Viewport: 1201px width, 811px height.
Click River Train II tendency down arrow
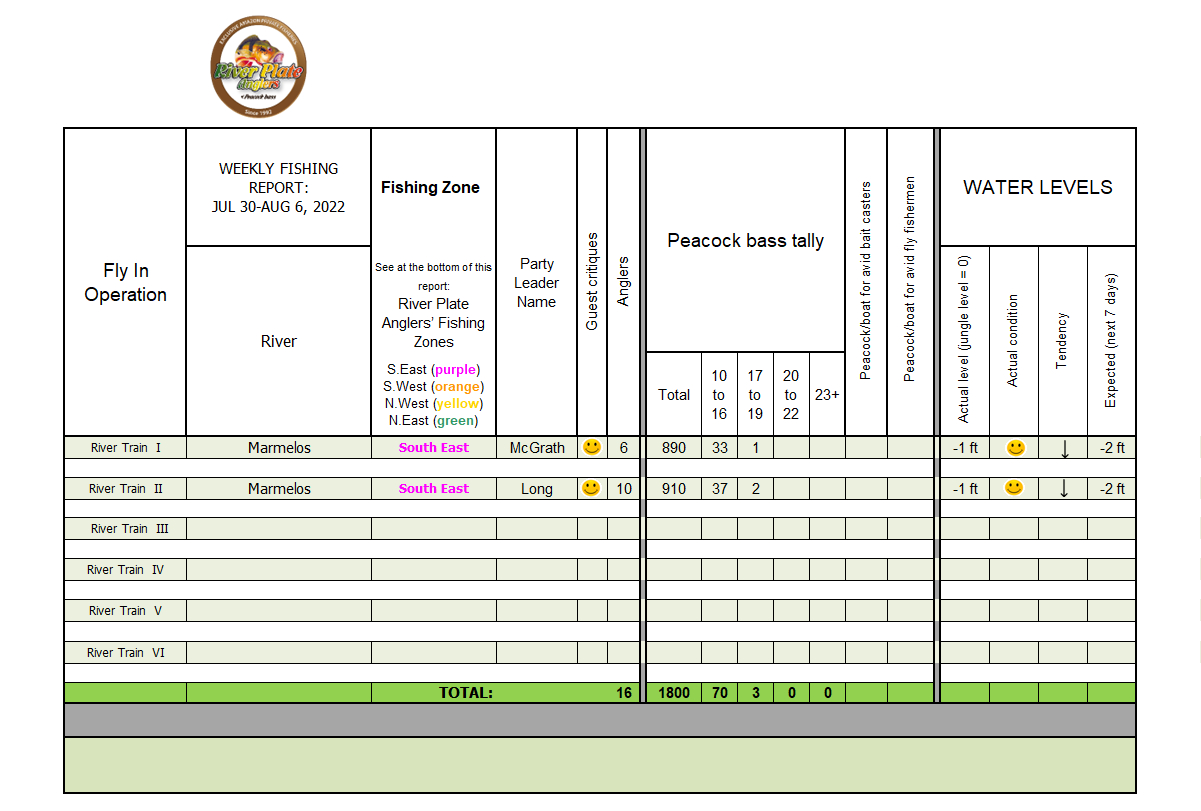(1064, 489)
